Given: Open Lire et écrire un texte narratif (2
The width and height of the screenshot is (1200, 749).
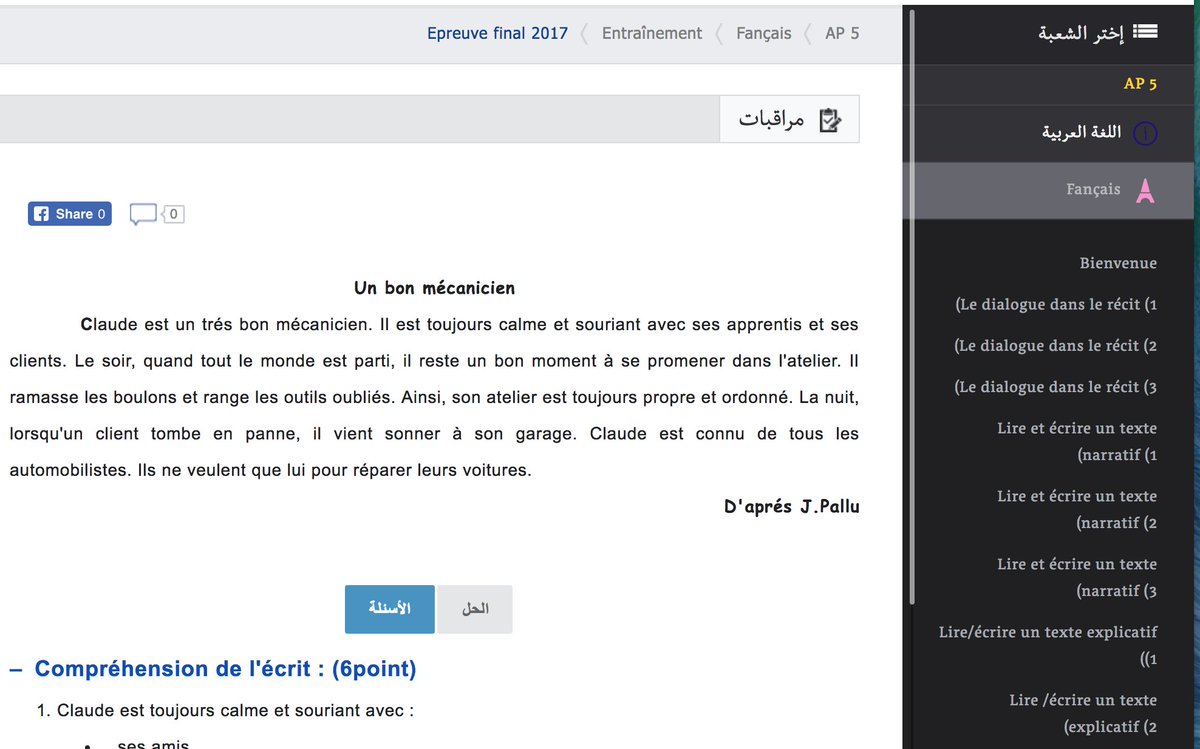Looking at the screenshot, I should (1077, 509).
